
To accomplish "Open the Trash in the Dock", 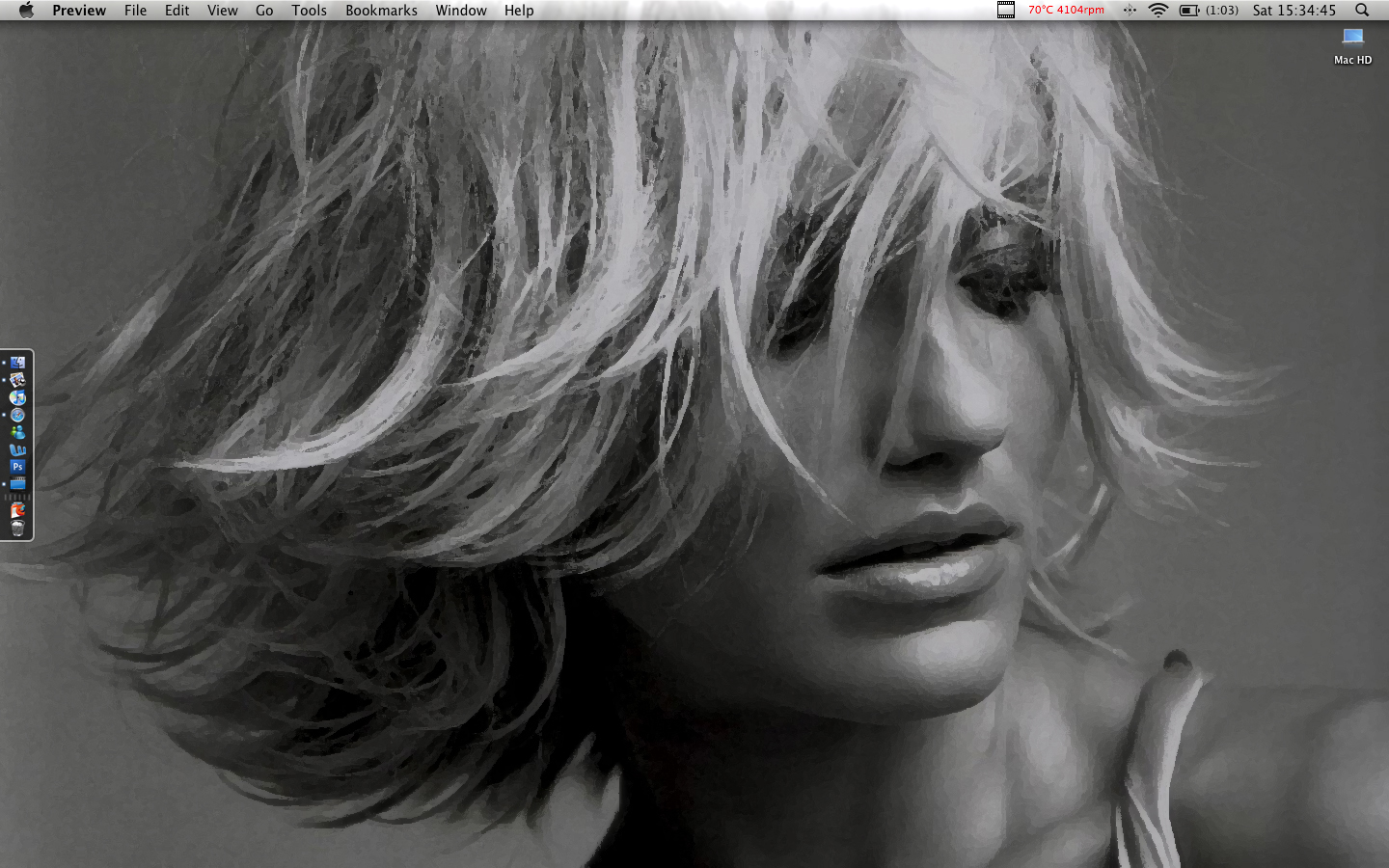I will 17,528.
